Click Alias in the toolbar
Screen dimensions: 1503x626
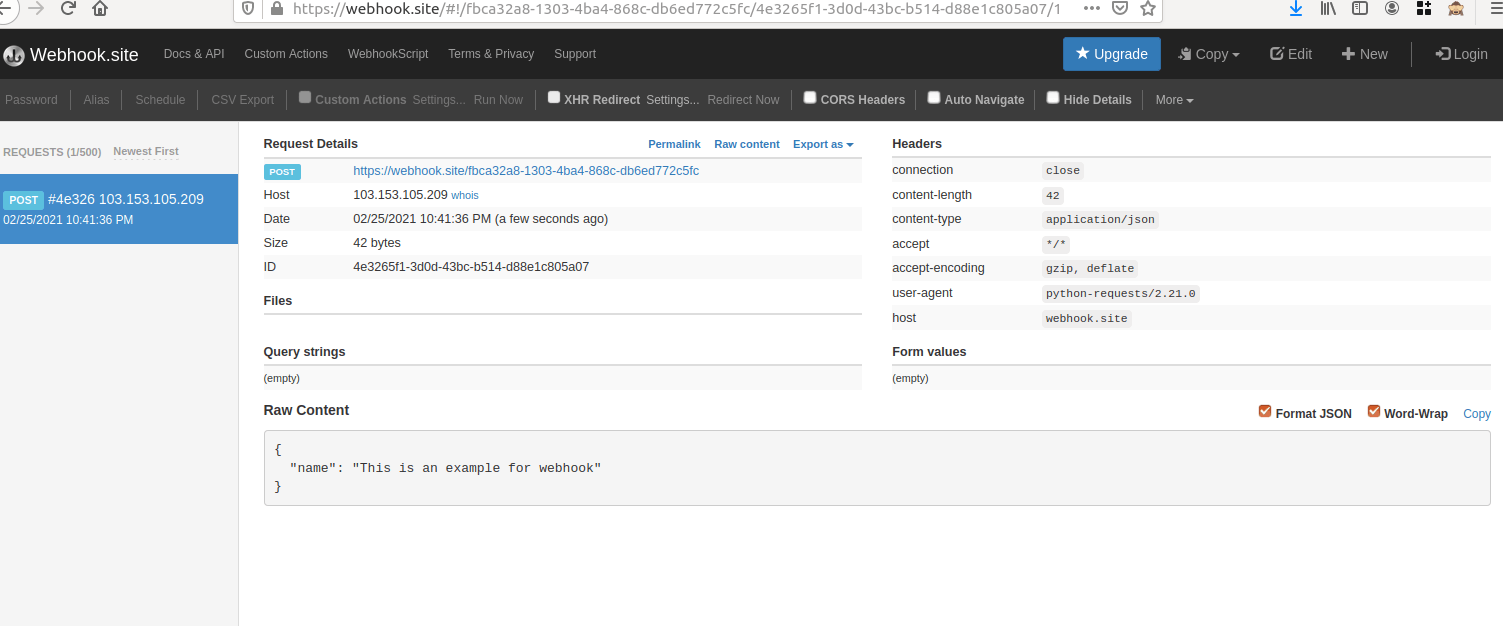(97, 100)
